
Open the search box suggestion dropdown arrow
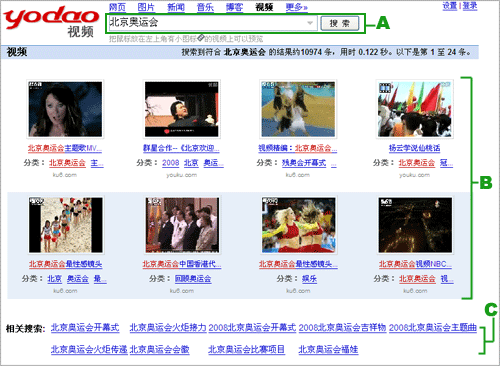(310, 23)
